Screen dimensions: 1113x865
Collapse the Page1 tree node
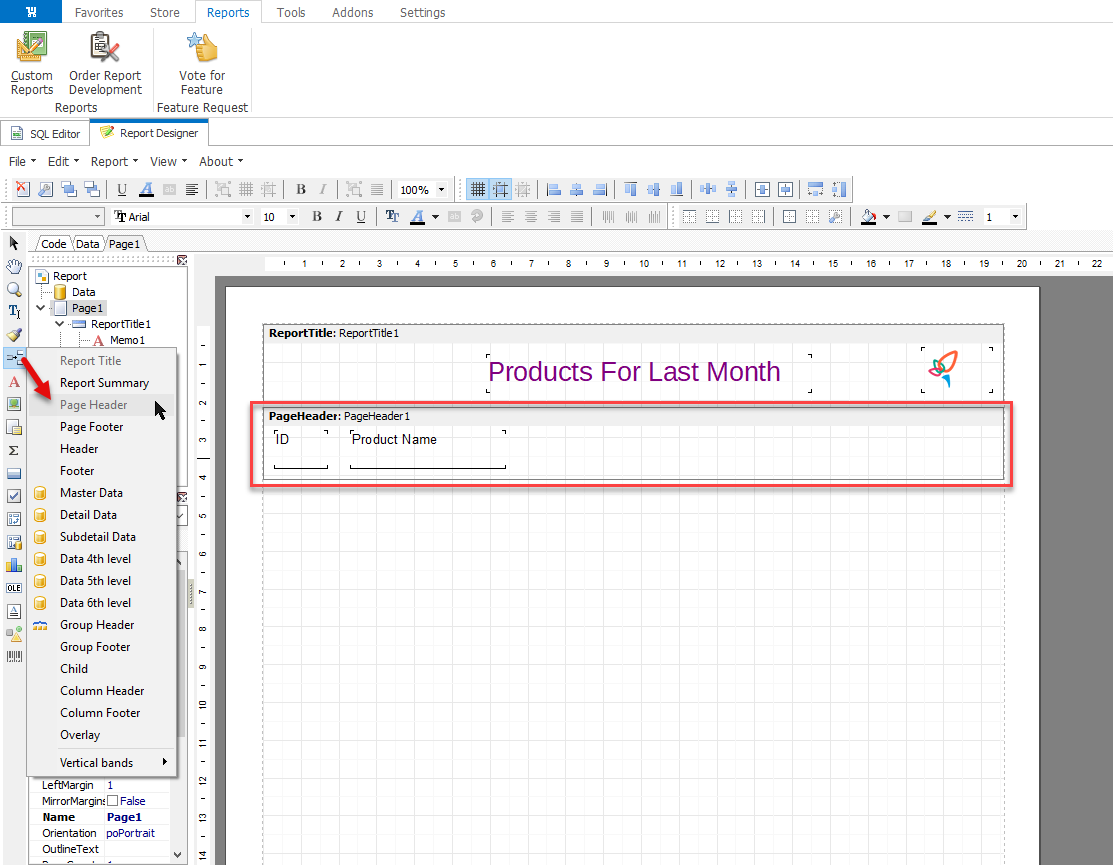tap(41, 308)
